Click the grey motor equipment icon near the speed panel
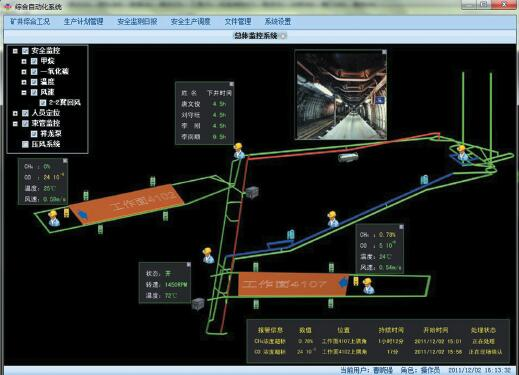 tap(198, 304)
